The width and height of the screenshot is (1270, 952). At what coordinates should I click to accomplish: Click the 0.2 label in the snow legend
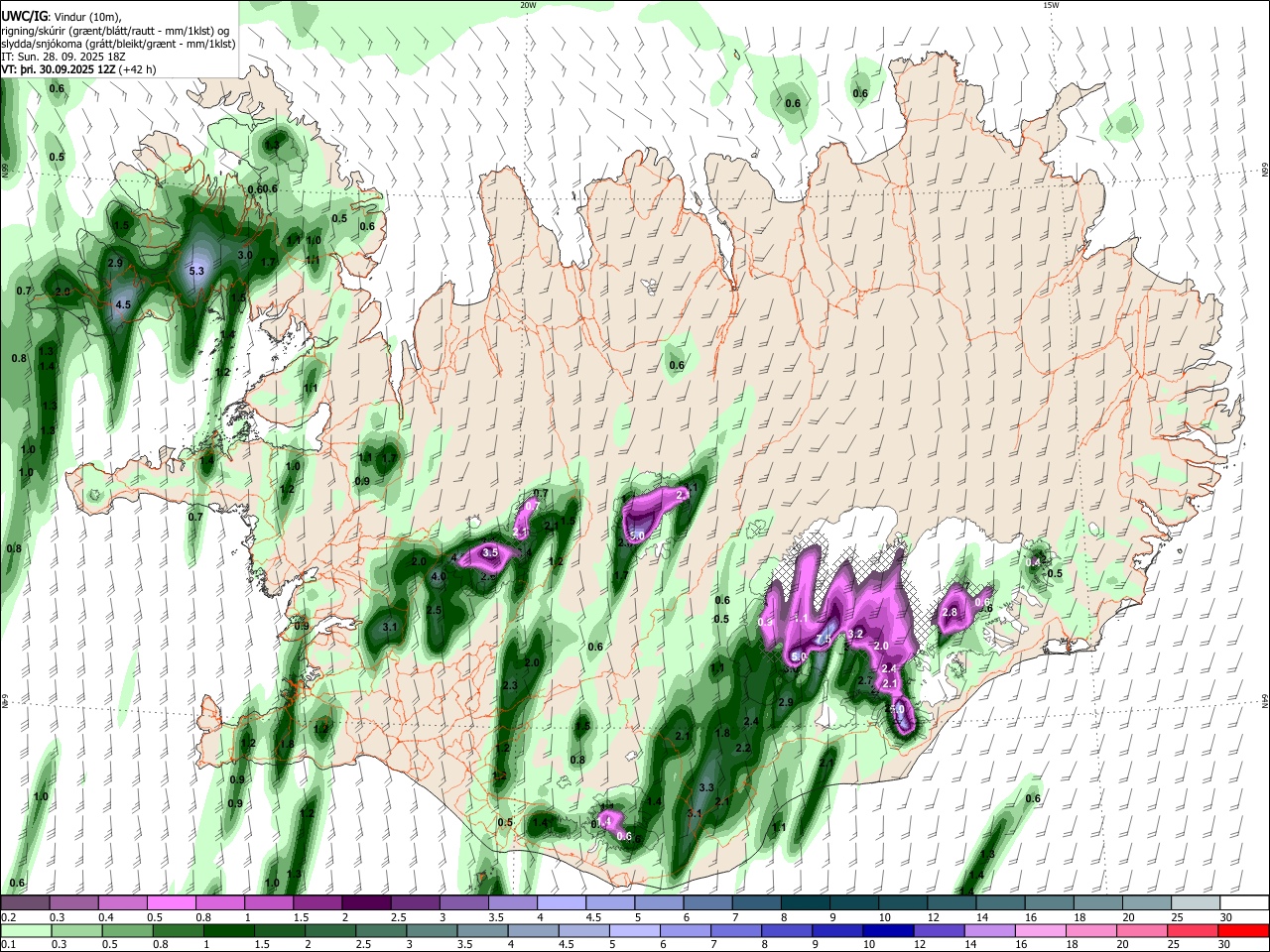pos(8,917)
